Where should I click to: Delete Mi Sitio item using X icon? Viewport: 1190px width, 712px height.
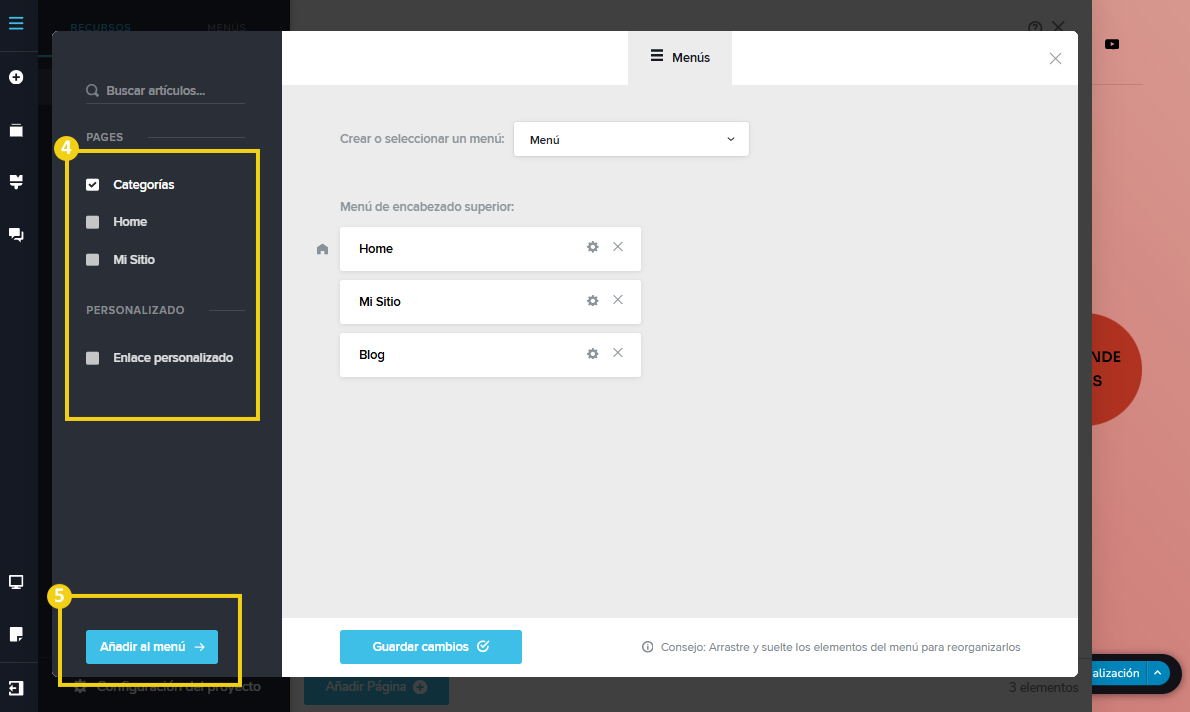[618, 300]
